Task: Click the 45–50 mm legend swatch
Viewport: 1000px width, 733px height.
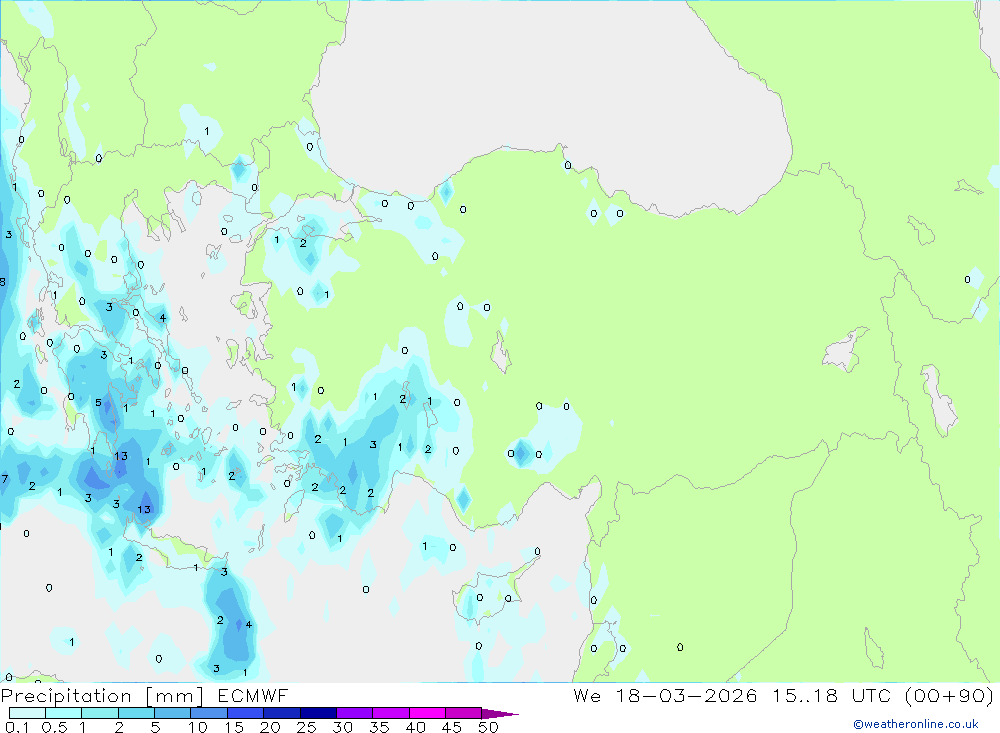Action: click(464, 713)
